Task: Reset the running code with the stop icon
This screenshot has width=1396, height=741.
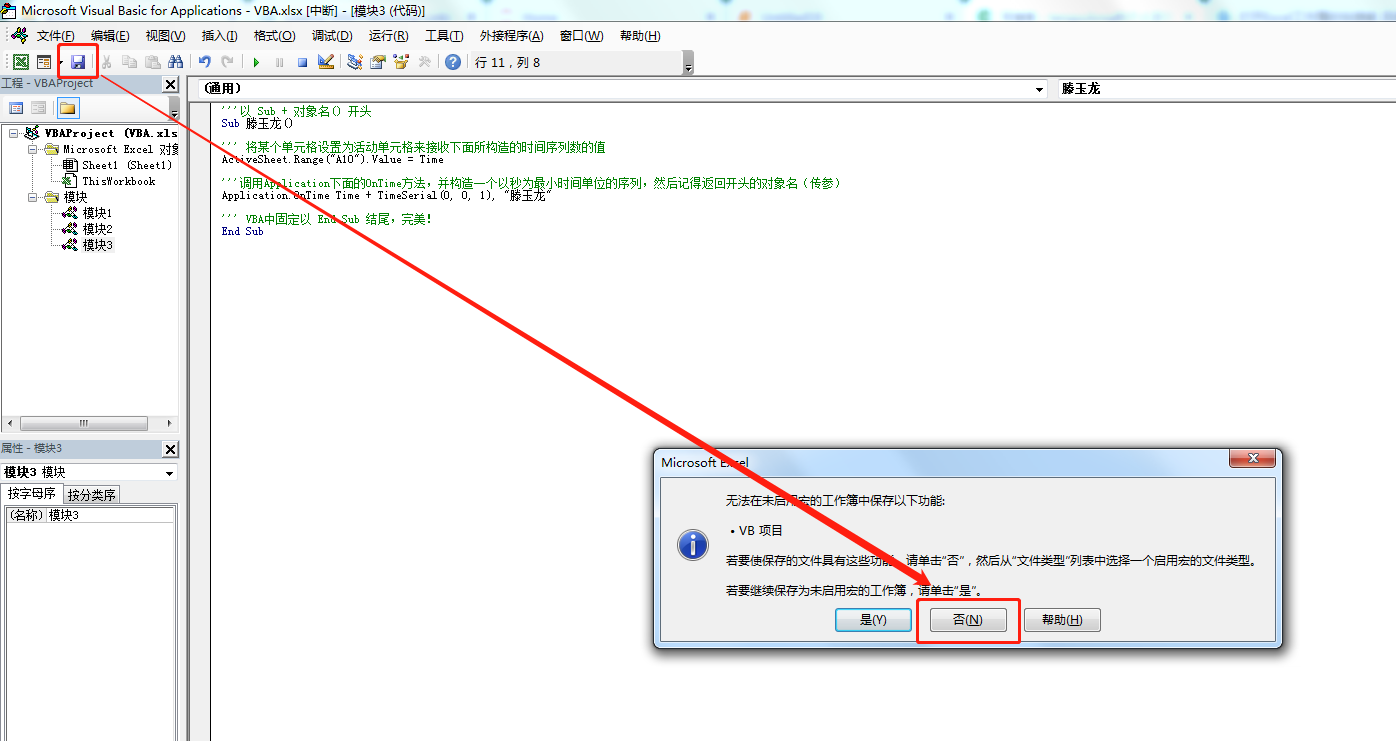Action: click(x=302, y=62)
